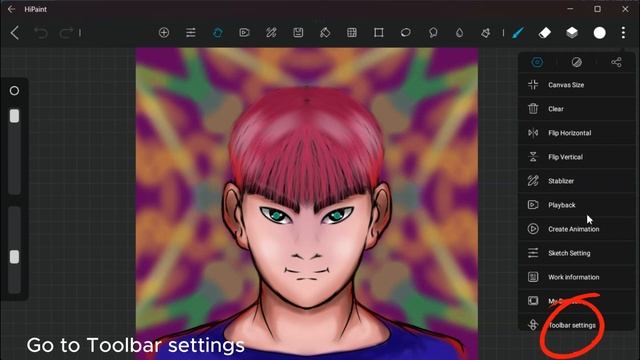Click the character's face on the canvas
The height and width of the screenshot is (360, 640).
pos(307,245)
